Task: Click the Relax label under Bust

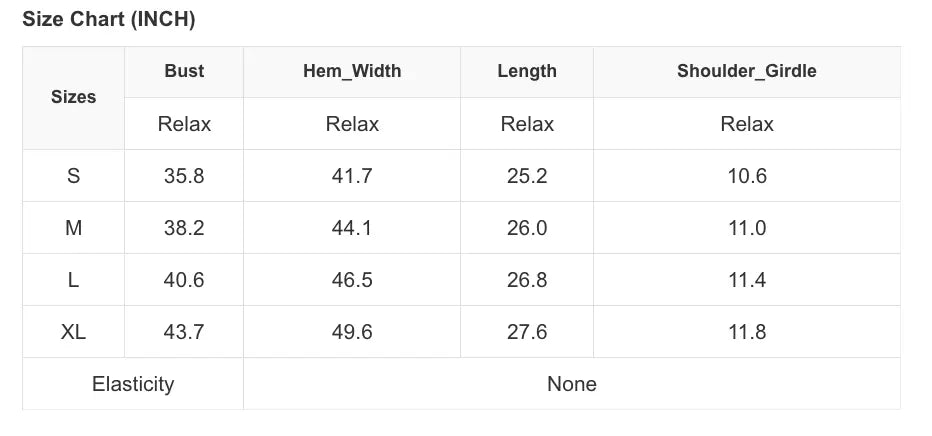Action: click(184, 124)
